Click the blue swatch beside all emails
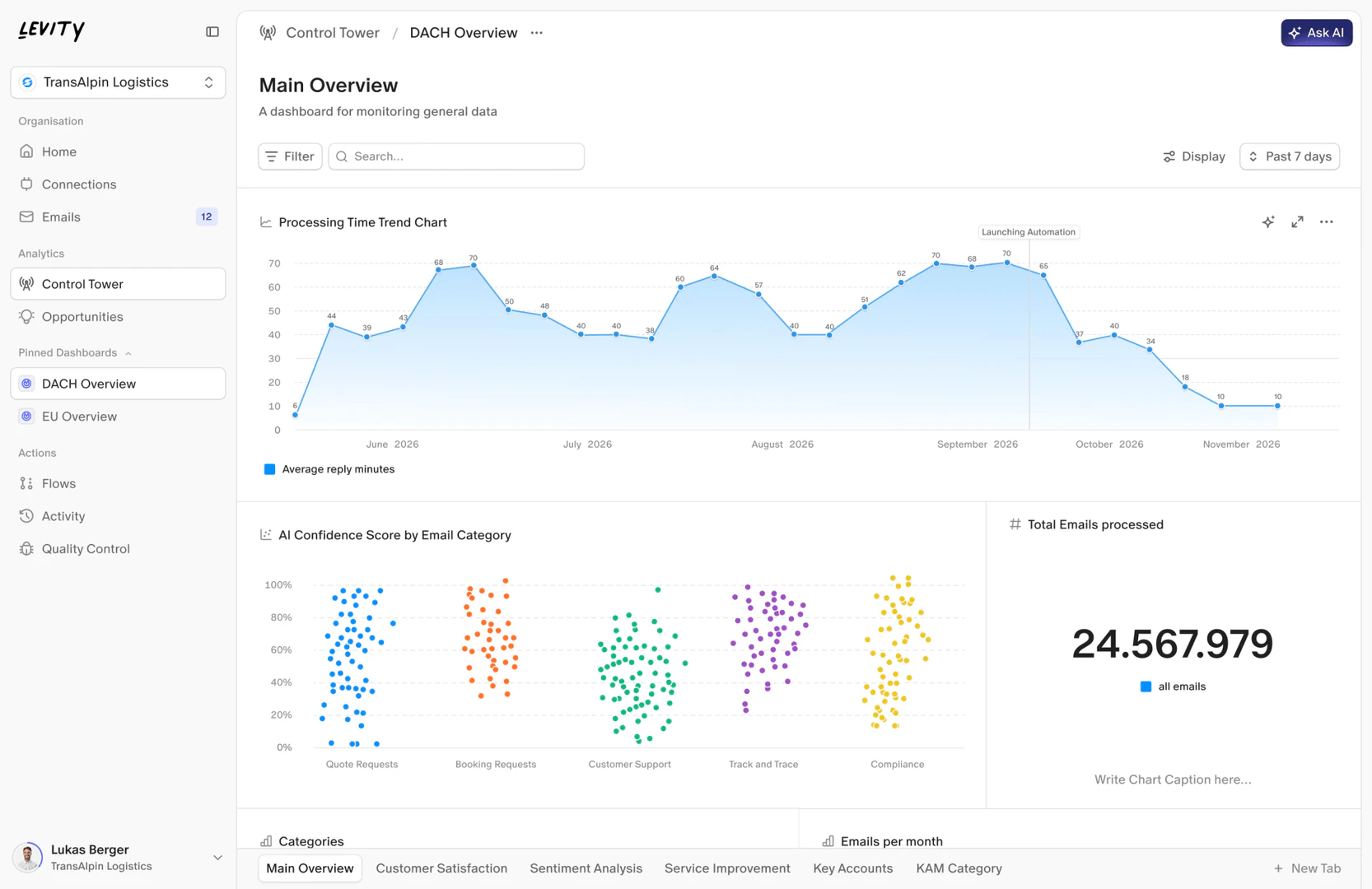 (x=1146, y=686)
